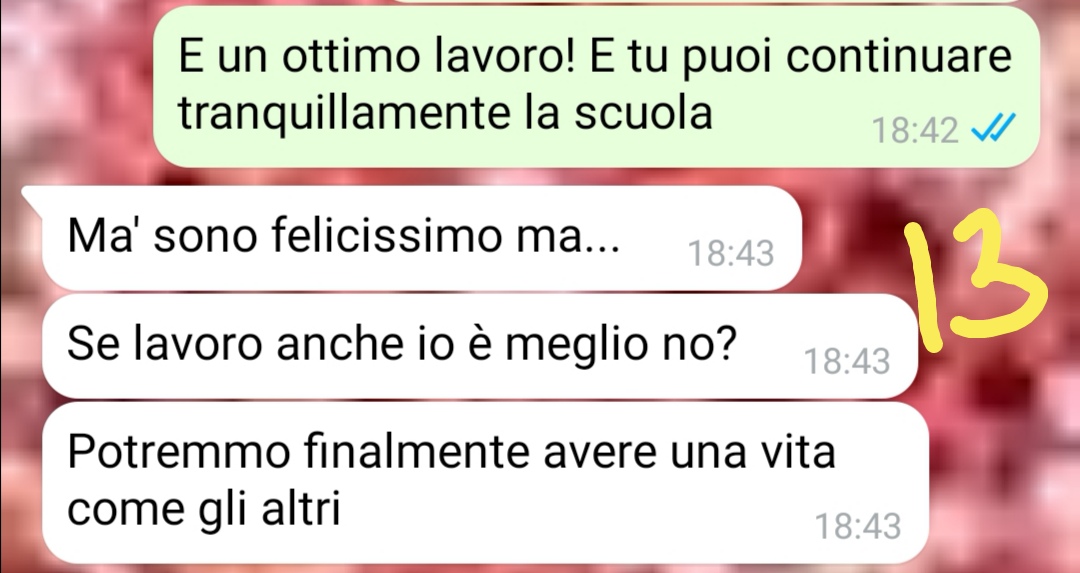The width and height of the screenshot is (1080, 573).
Task: Select the green 'E un ottimo lavoro' message
Action: pyautogui.click(x=596, y=86)
